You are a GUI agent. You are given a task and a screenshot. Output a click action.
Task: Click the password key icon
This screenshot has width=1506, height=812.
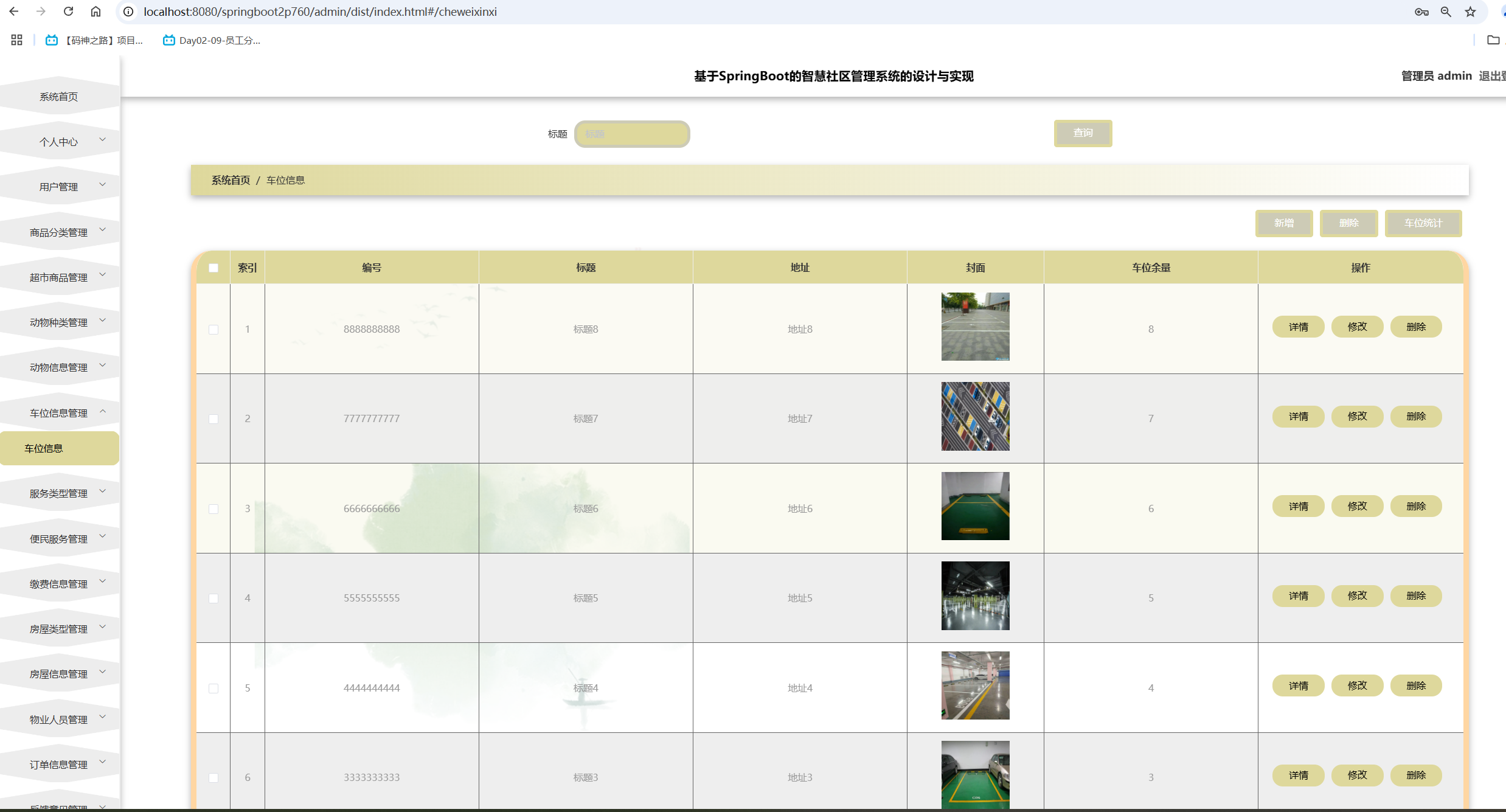[1421, 12]
